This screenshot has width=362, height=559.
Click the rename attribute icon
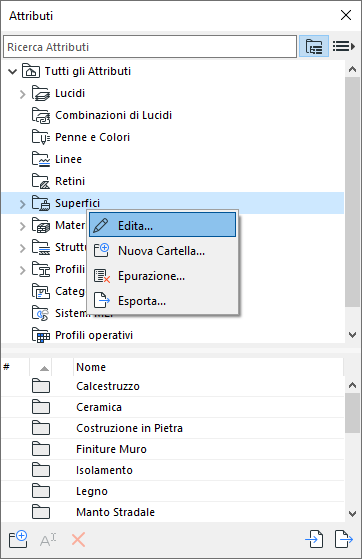tap(48, 540)
